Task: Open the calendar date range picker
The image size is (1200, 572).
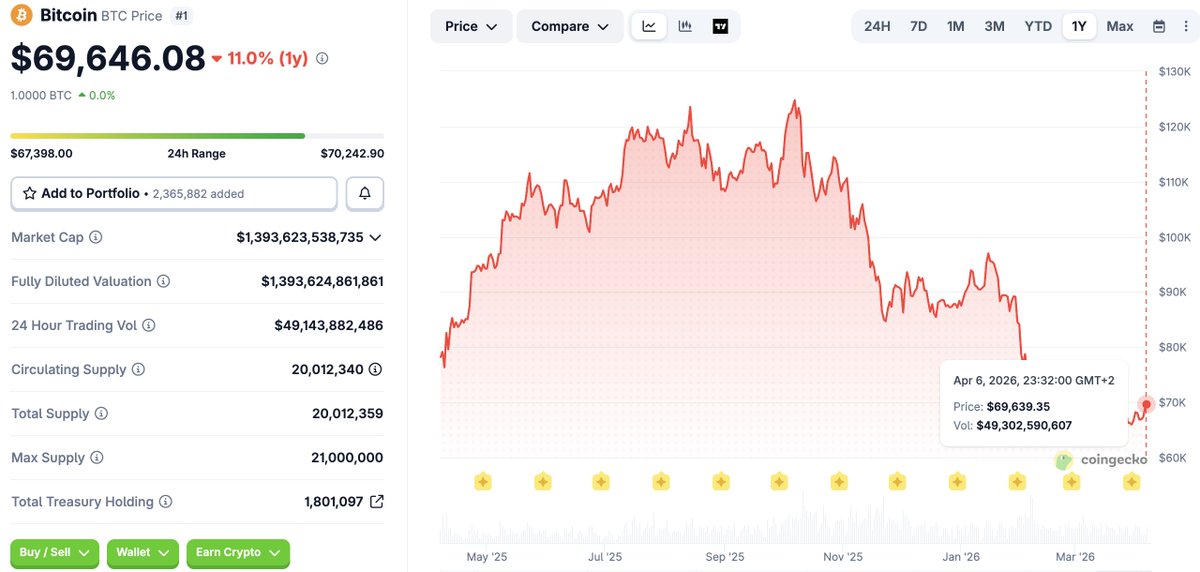Action: coord(1159,26)
